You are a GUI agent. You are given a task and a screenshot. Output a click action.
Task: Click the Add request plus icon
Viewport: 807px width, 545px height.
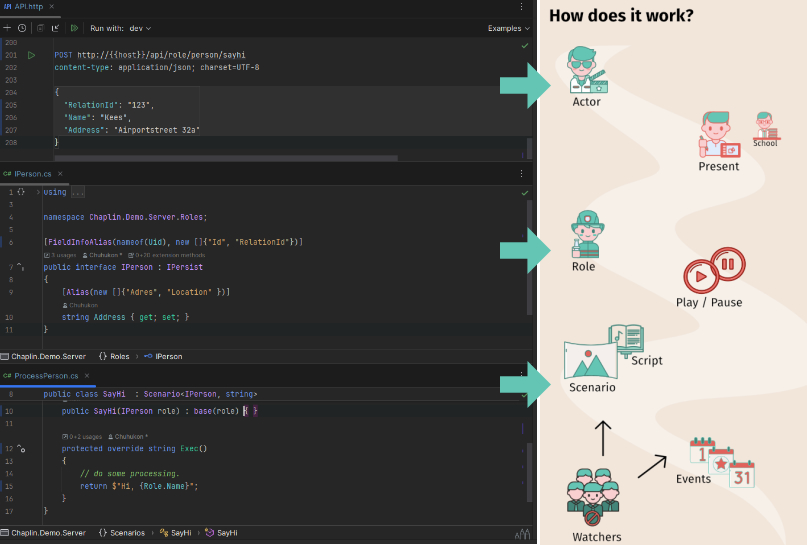(8, 28)
